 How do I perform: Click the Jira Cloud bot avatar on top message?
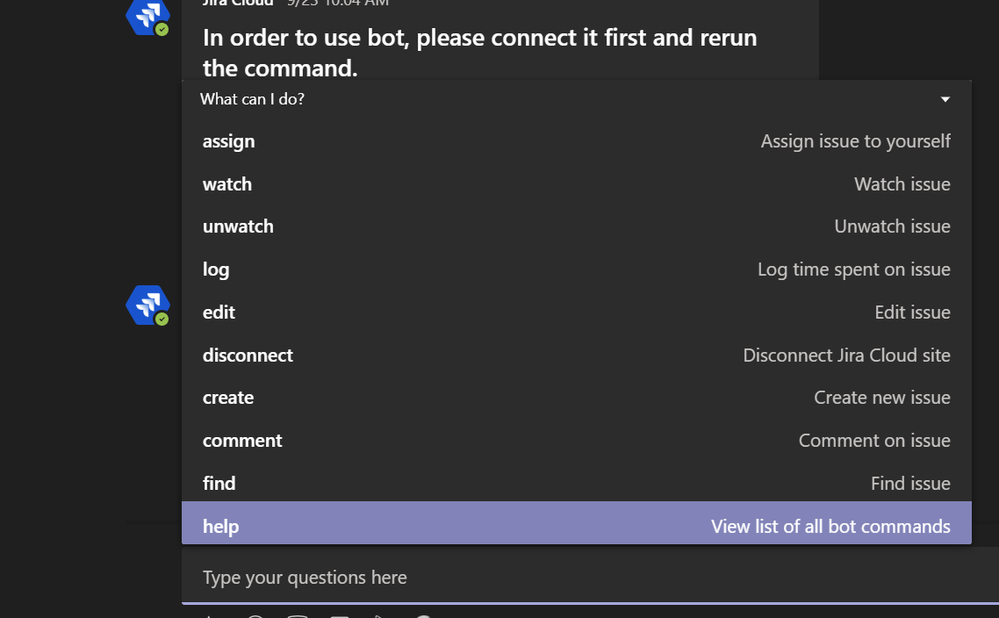pos(147,17)
